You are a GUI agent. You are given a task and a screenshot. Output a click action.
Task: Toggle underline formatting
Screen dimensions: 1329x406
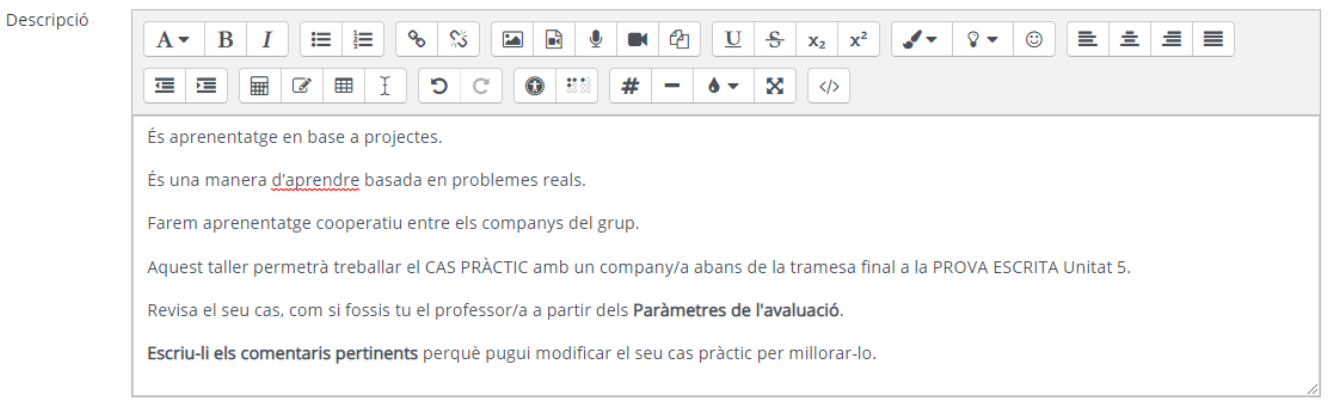coord(732,39)
